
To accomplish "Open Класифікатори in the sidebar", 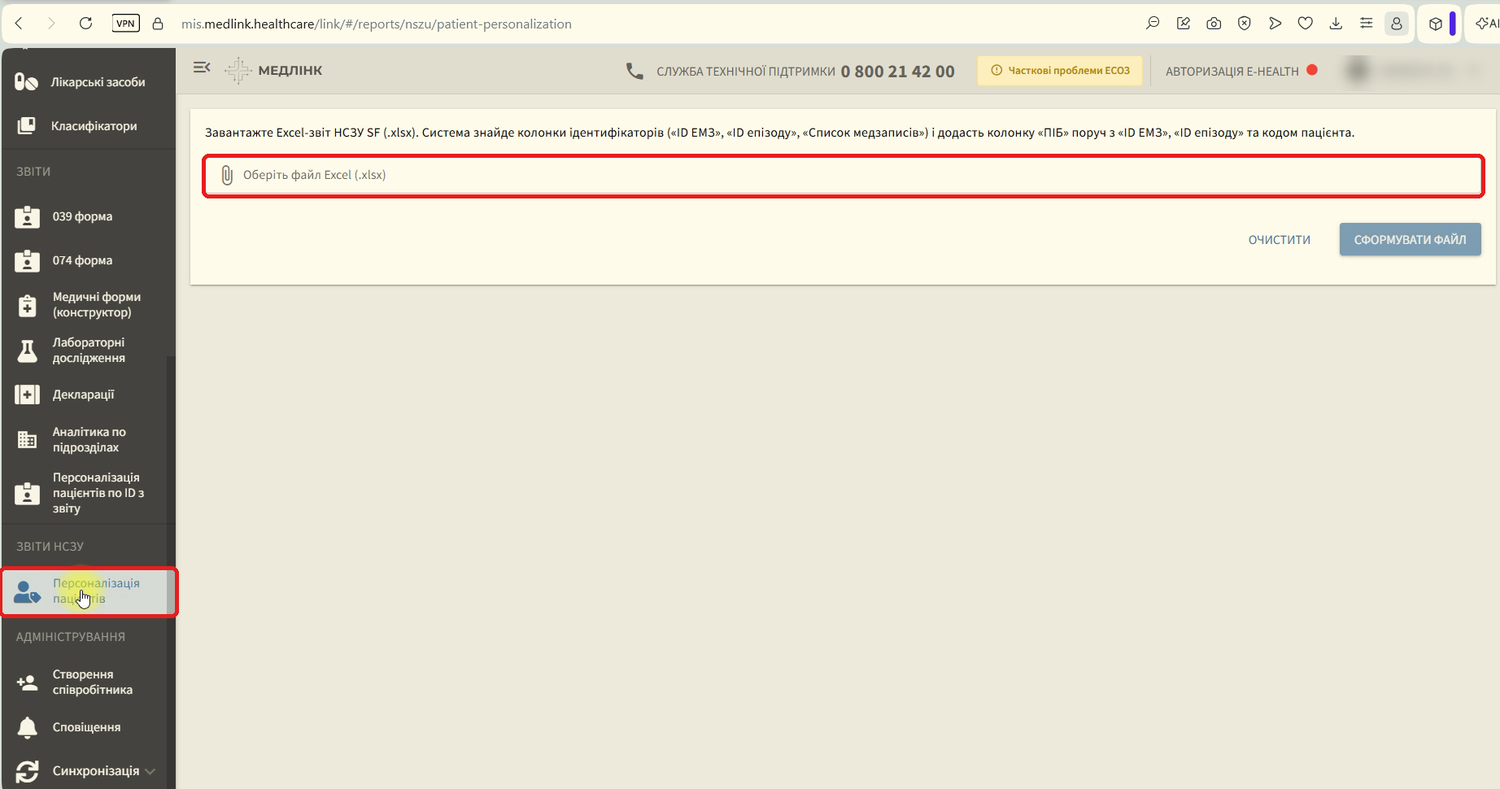I will click(x=88, y=126).
